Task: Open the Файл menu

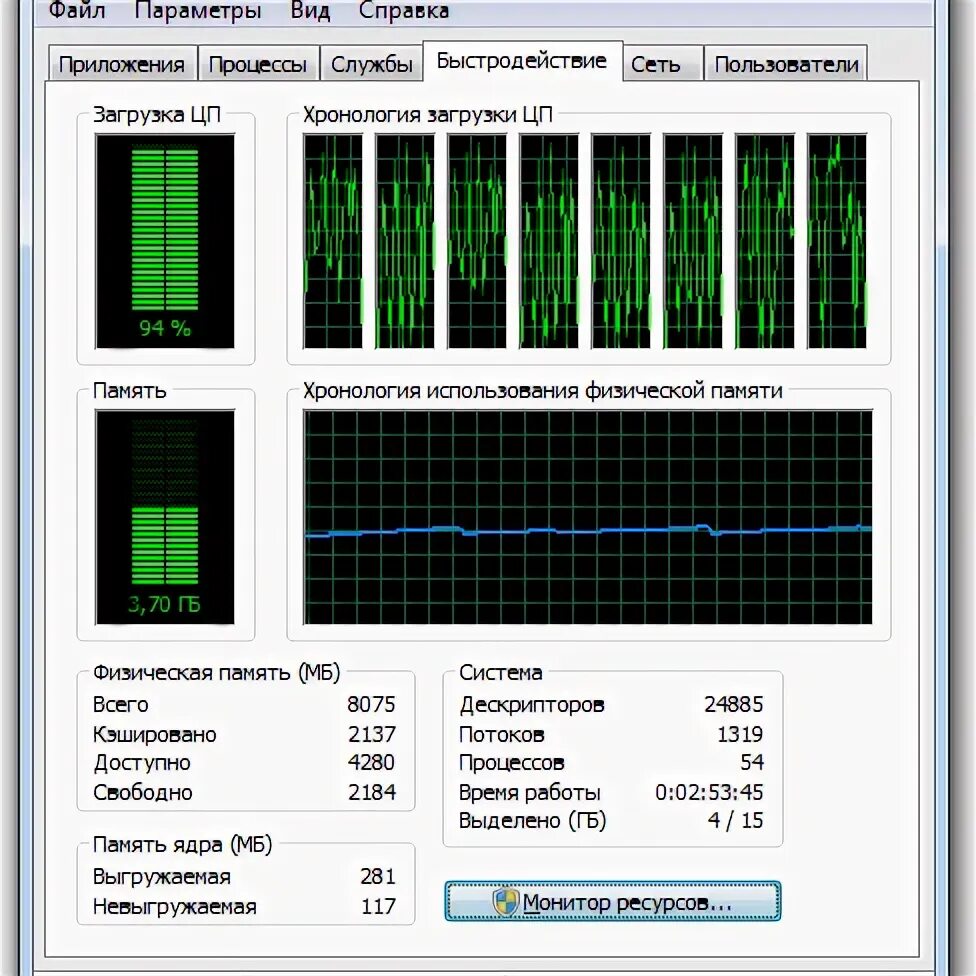Action: pyautogui.click(x=77, y=11)
